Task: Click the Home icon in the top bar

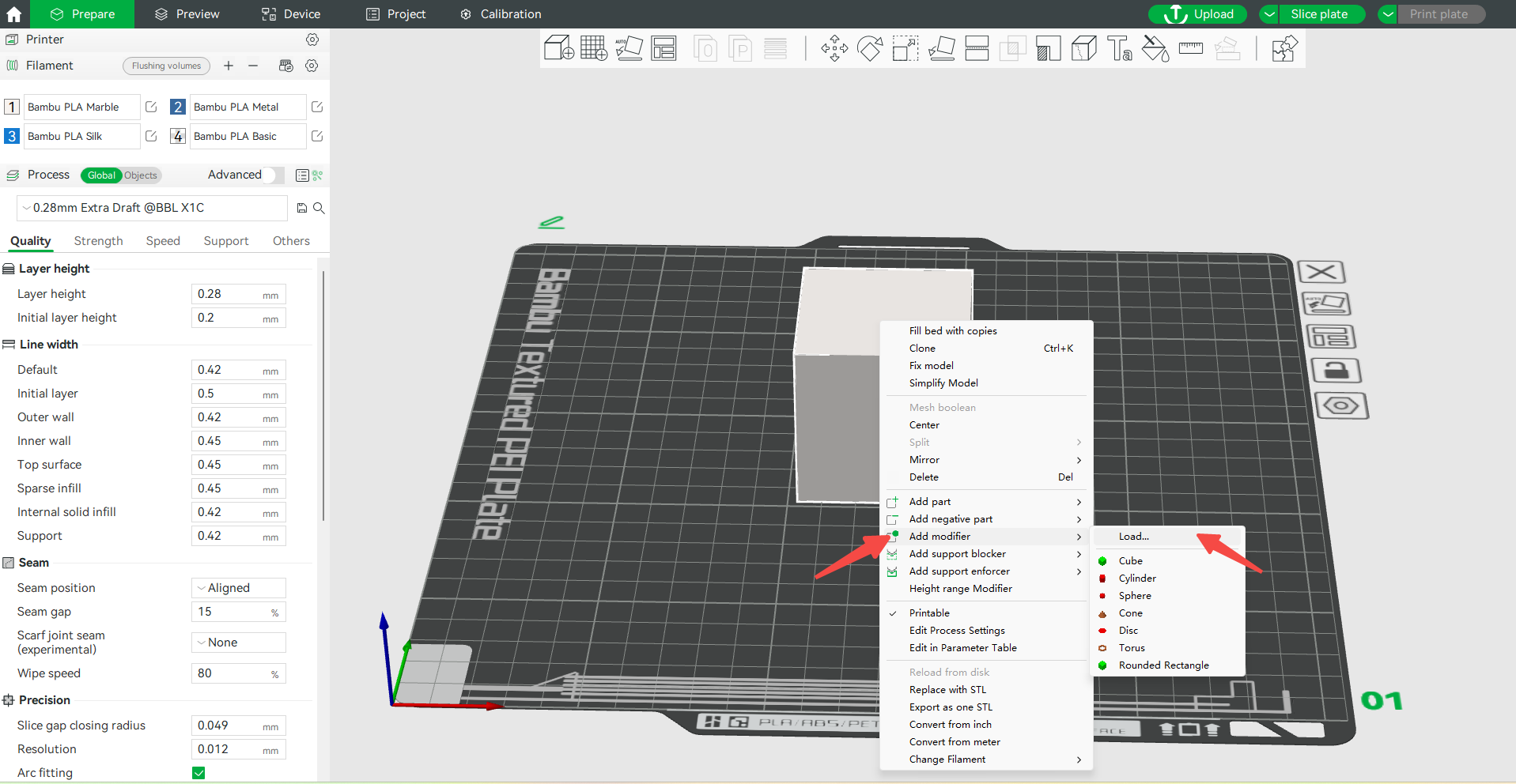Action: [14, 14]
